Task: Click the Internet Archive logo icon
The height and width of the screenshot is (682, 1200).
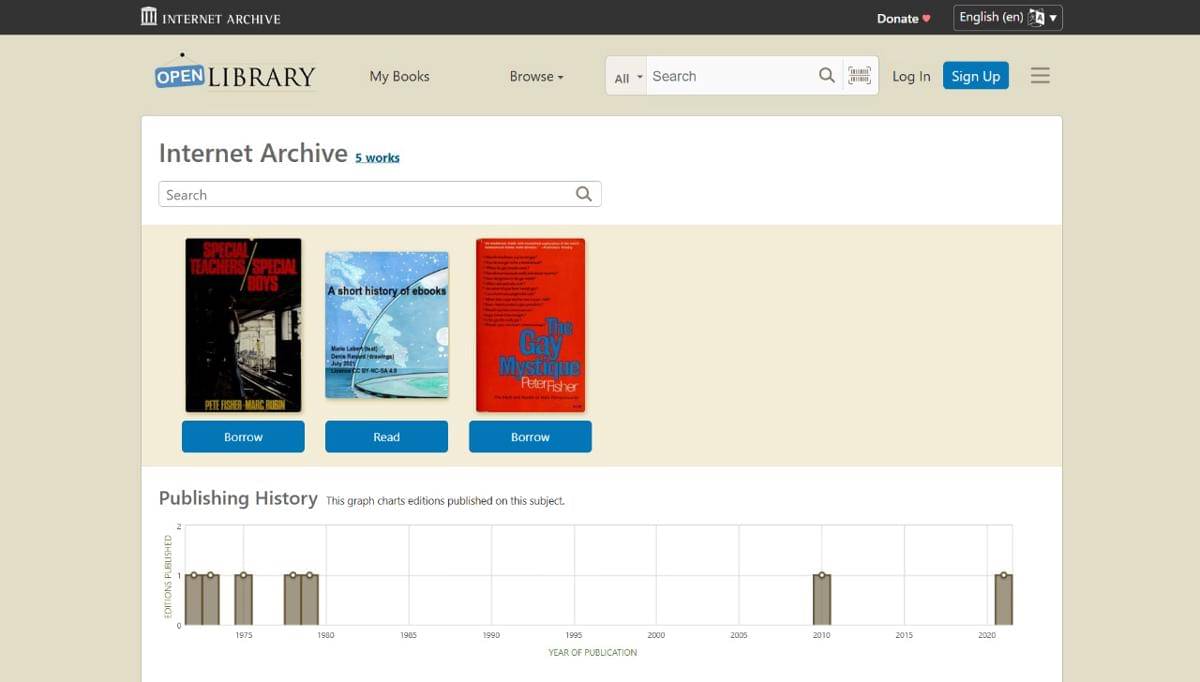Action: [149, 17]
